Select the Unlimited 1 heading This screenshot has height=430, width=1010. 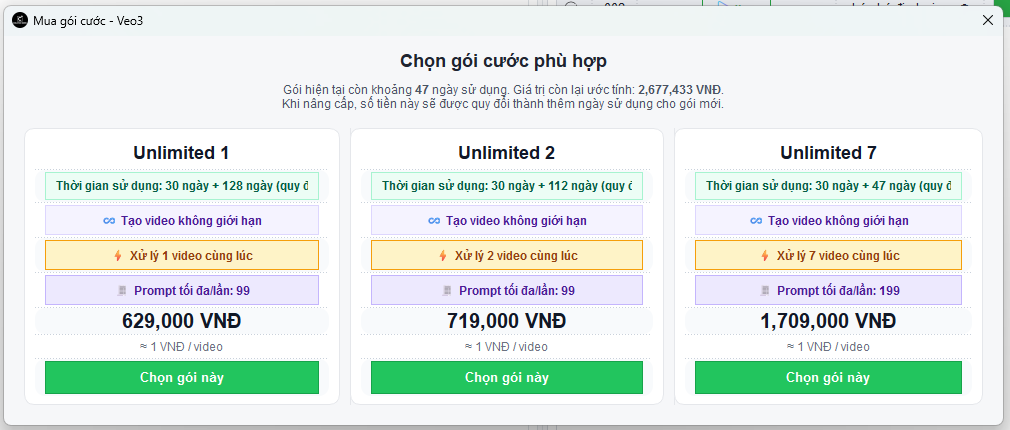pyautogui.click(x=181, y=153)
